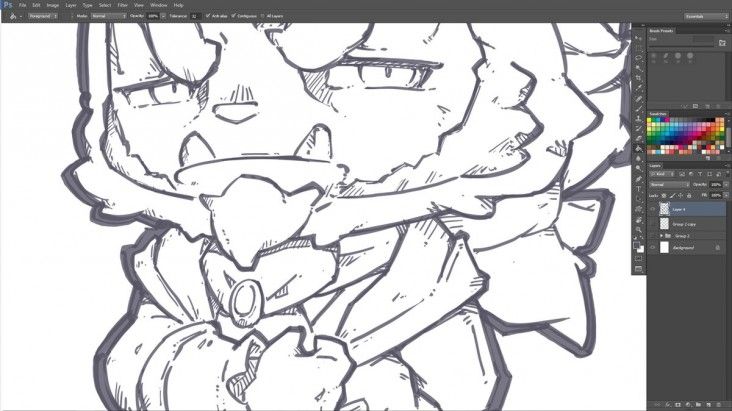Select the Clone Stamp tool

tap(638, 119)
